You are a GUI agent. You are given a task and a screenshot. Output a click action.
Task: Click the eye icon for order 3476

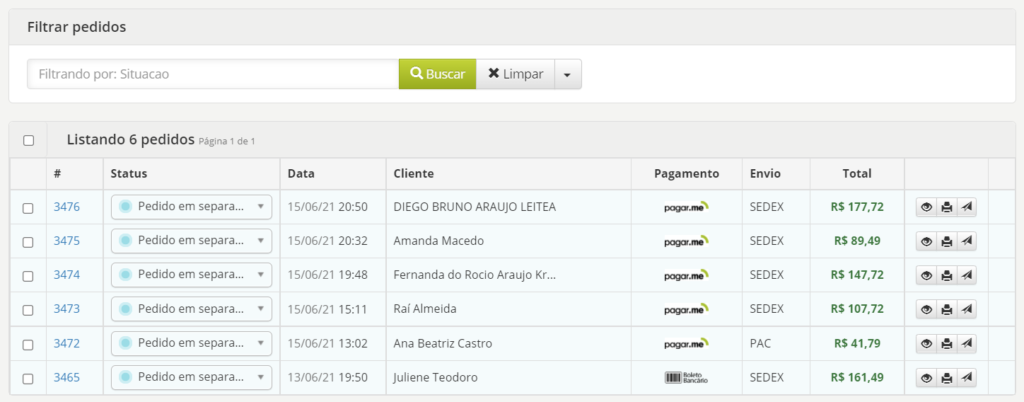click(926, 208)
